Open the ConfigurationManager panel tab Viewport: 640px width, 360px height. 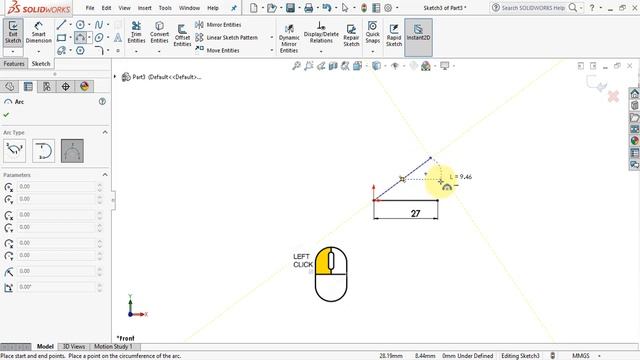pyautogui.click(x=47, y=87)
